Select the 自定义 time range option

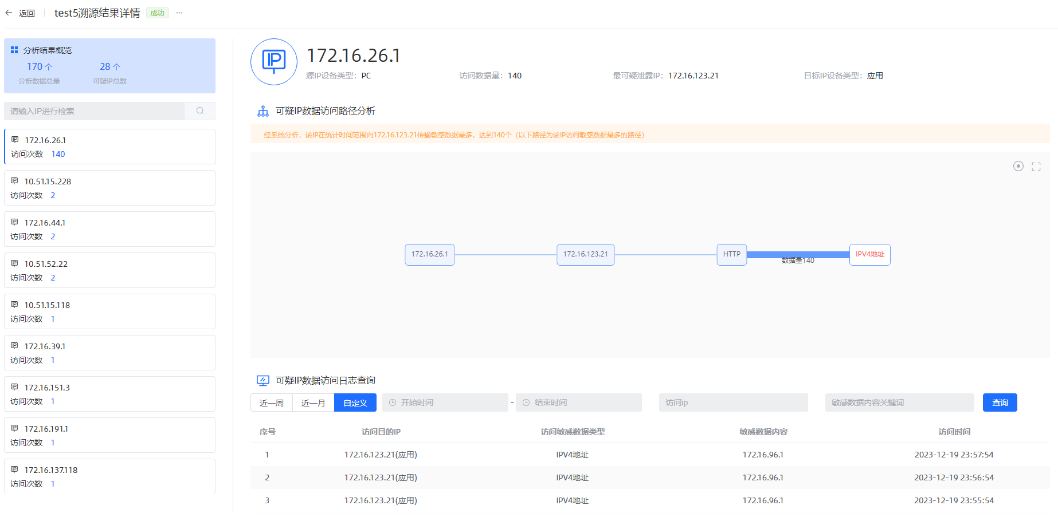pos(355,403)
